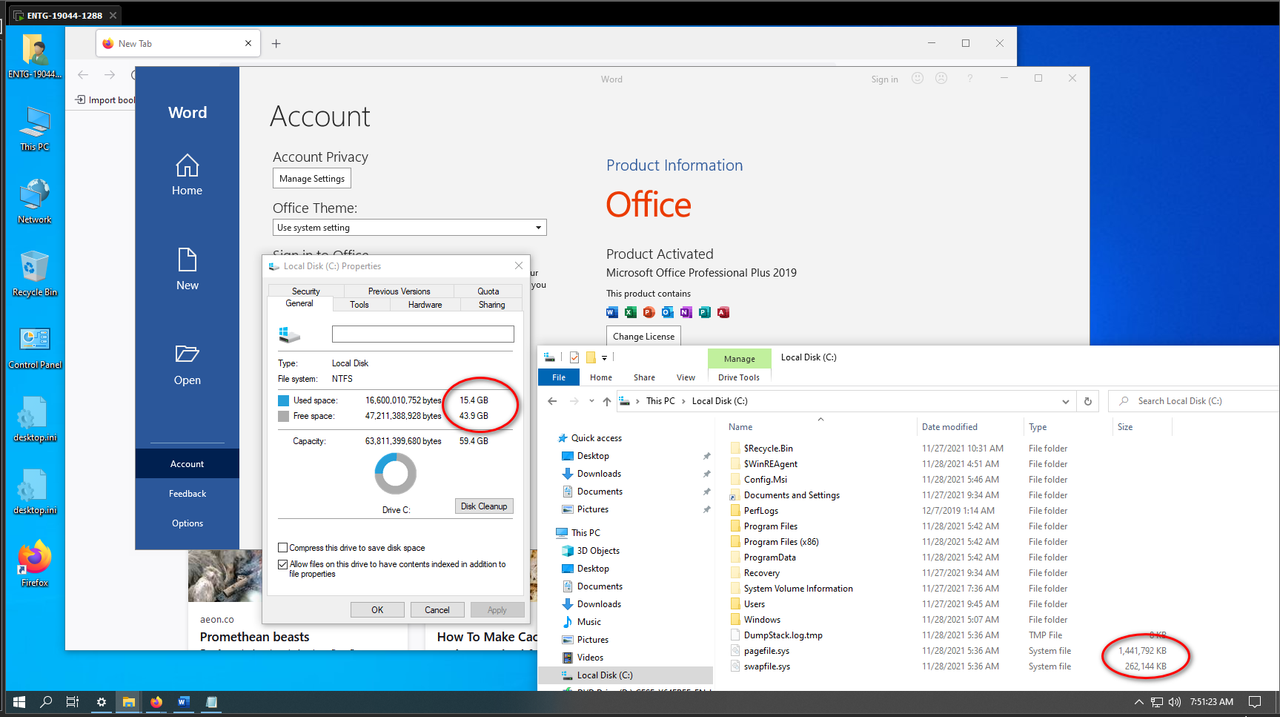Select 3D Objects in Explorer navigation pane
Viewport: 1280px width, 717px height.
pyautogui.click(x=598, y=551)
